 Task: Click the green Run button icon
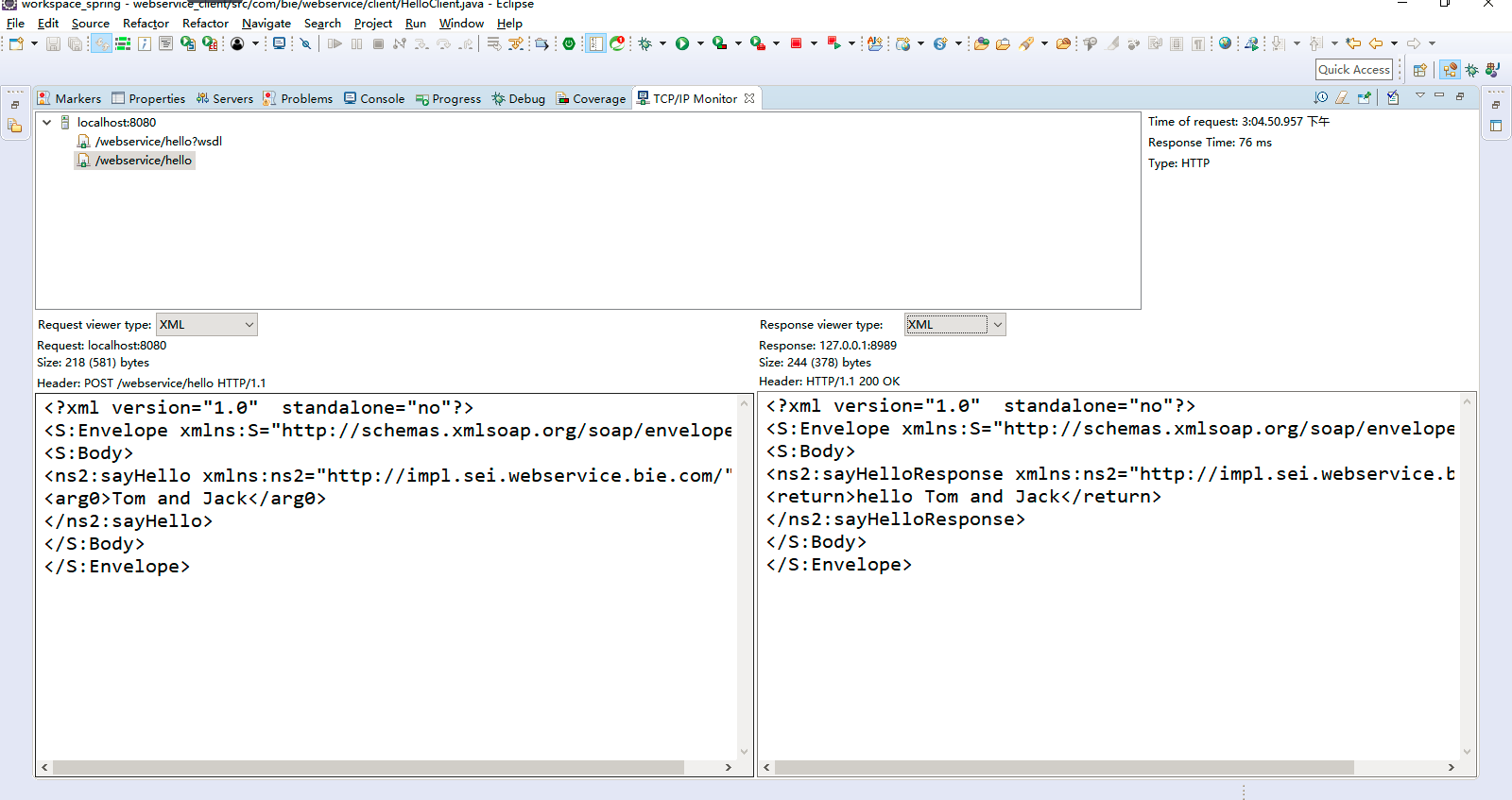click(x=682, y=43)
